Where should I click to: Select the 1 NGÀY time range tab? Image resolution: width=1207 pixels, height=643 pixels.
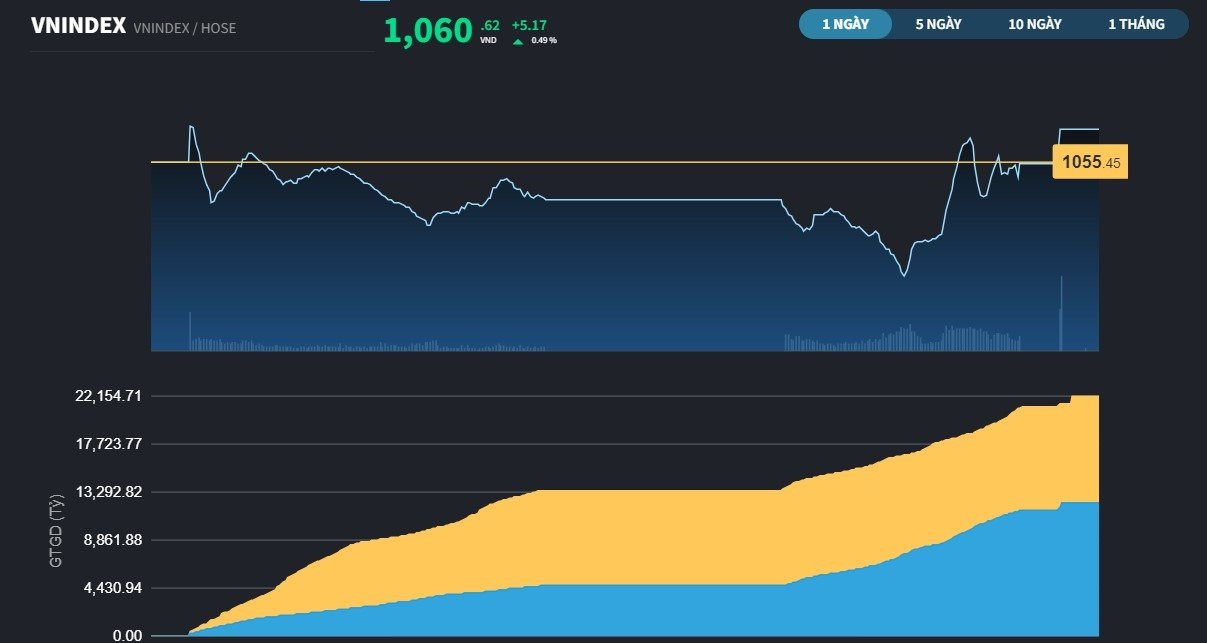[845, 24]
